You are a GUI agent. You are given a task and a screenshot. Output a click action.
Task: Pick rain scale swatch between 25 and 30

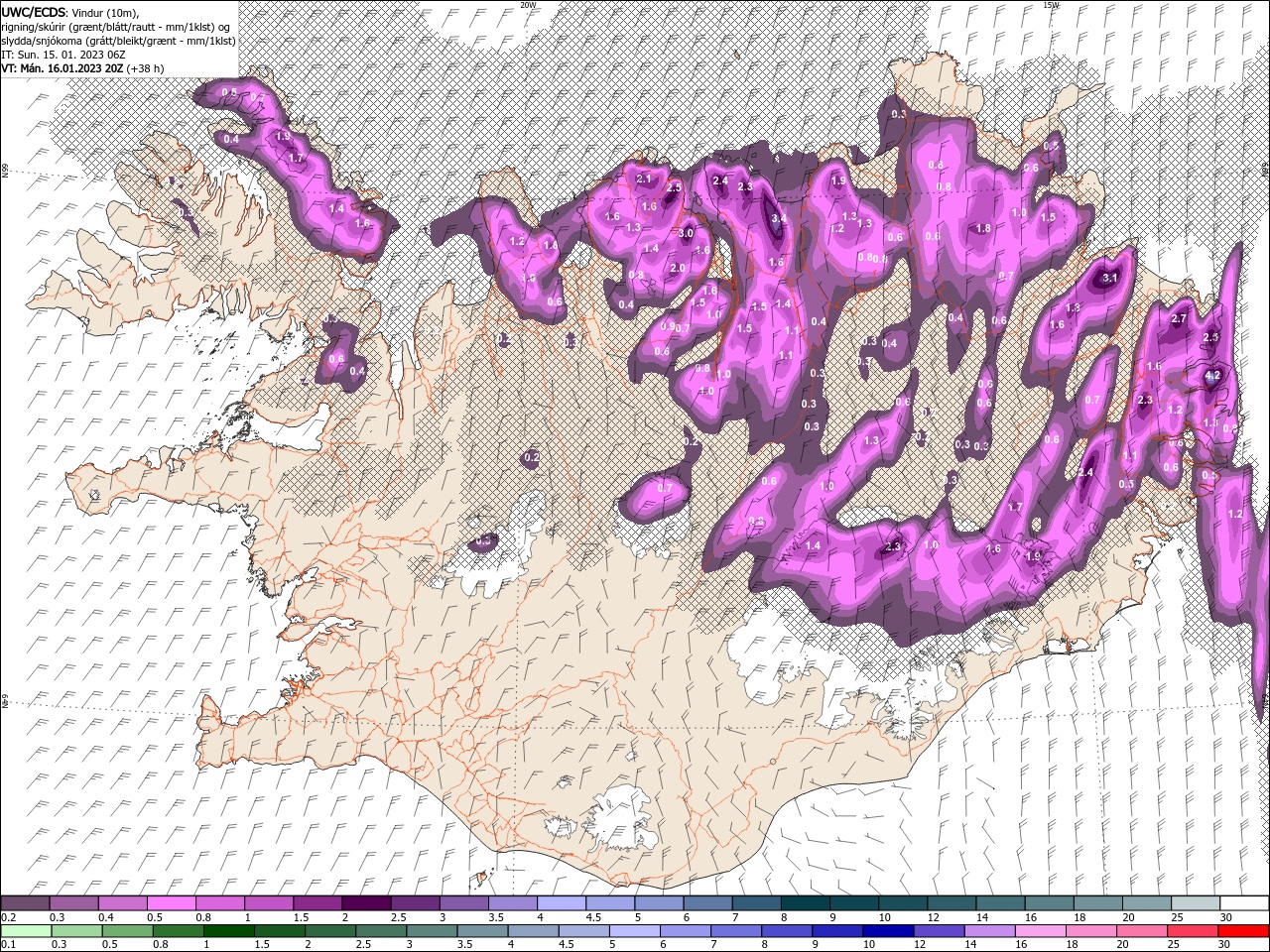pyautogui.click(x=1192, y=930)
